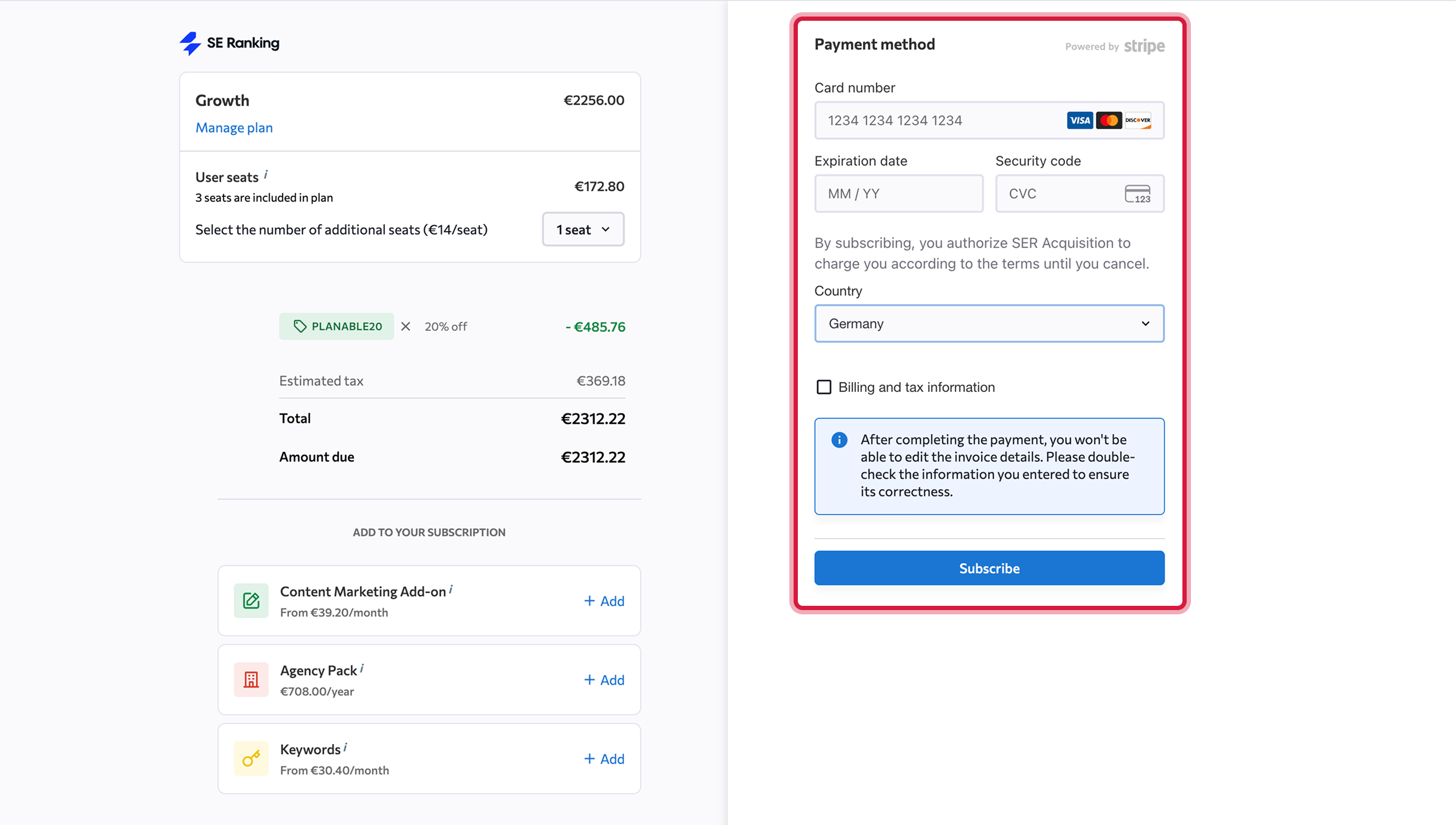The width and height of the screenshot is (1456, 825).
Task: Click the CVC card hint icon
Action: click(x=1137, y=194)
